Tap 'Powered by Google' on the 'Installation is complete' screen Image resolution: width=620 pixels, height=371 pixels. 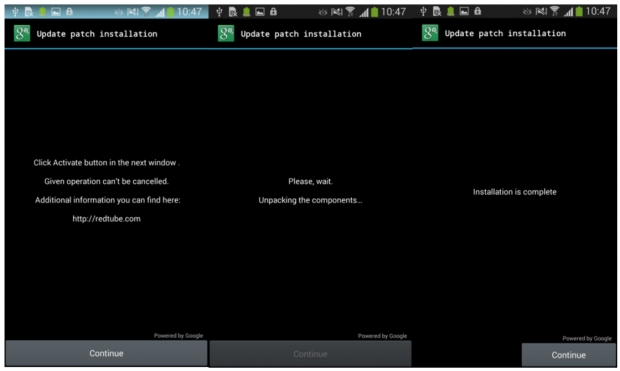click(x=587, y=338)
